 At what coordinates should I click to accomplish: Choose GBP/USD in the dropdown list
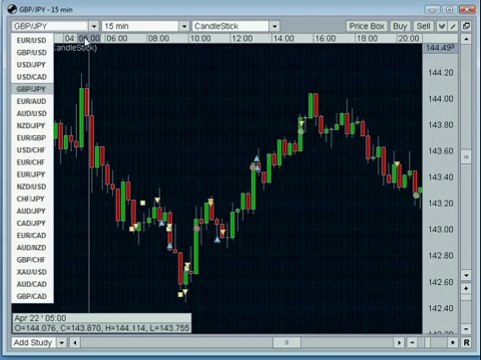pyautogui.click(x=32, y=53)
